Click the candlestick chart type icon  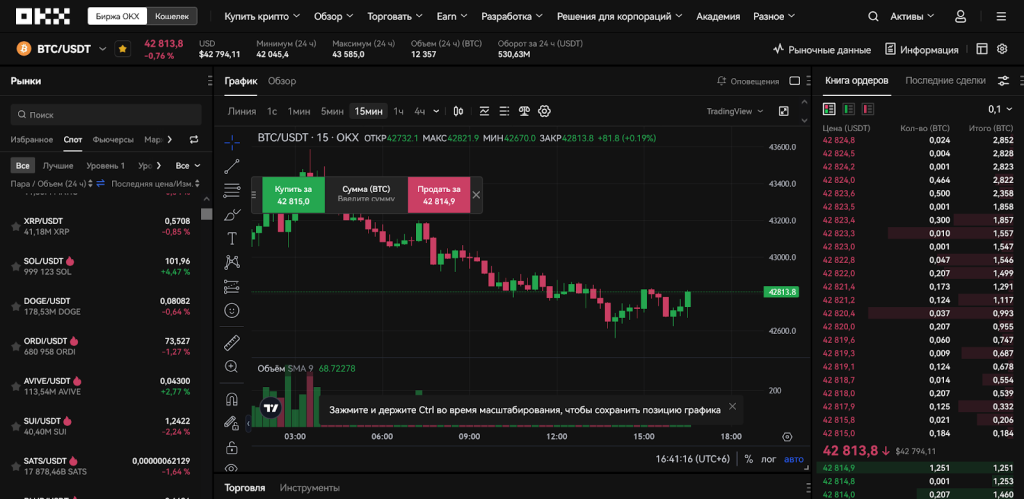(x=458, y=111)
